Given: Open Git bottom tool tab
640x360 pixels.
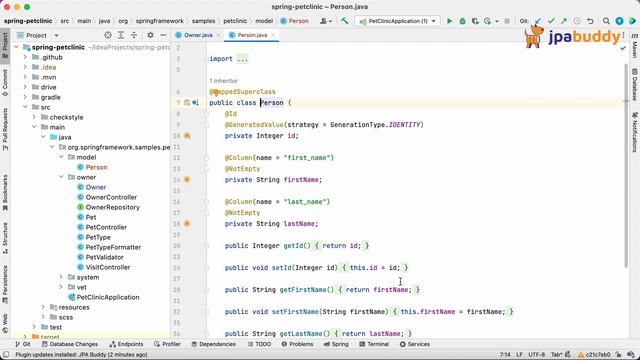Looking at the screenshot, I should tap(23, 344).
